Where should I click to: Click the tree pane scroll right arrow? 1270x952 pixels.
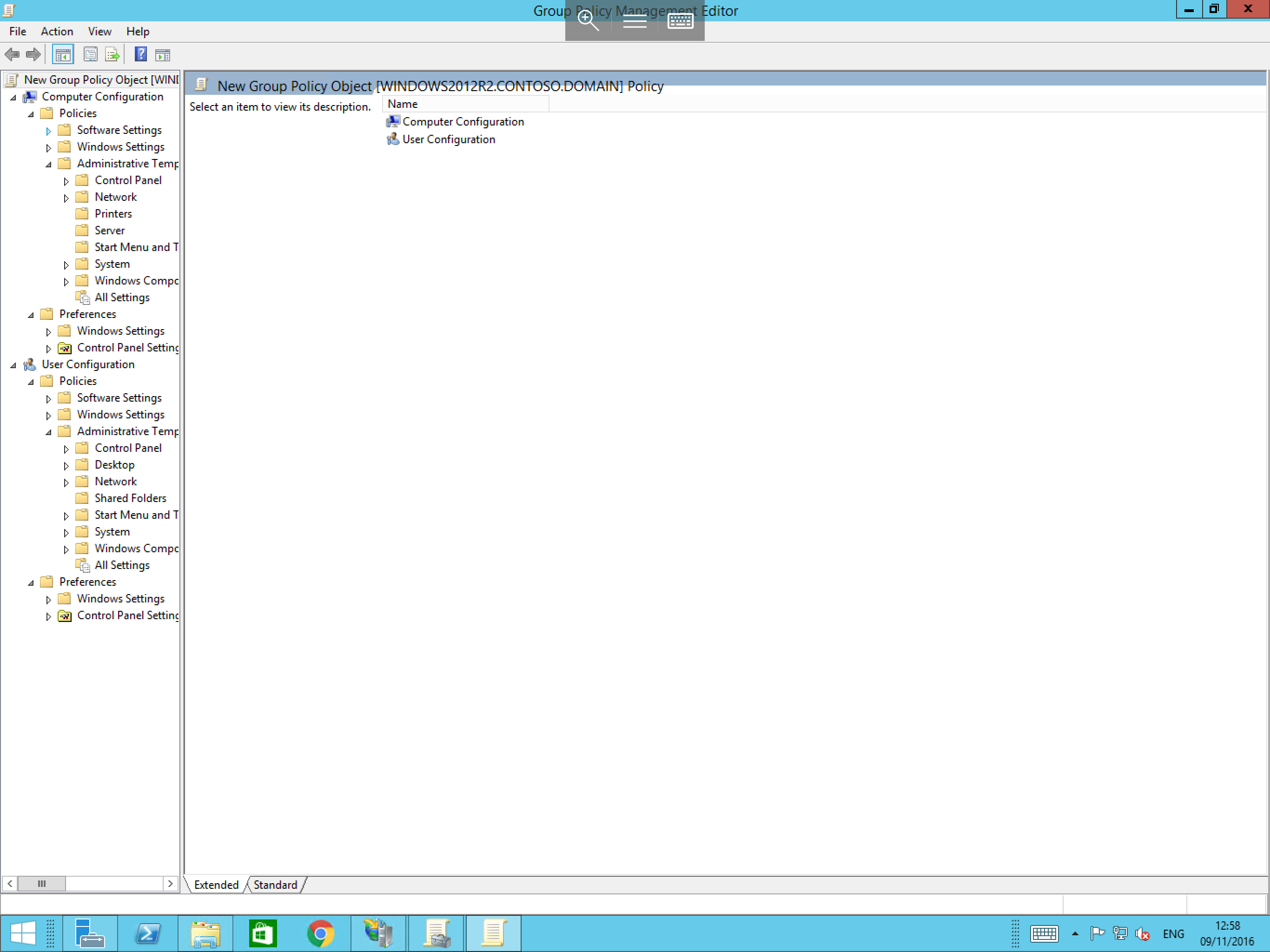point(170,884)
